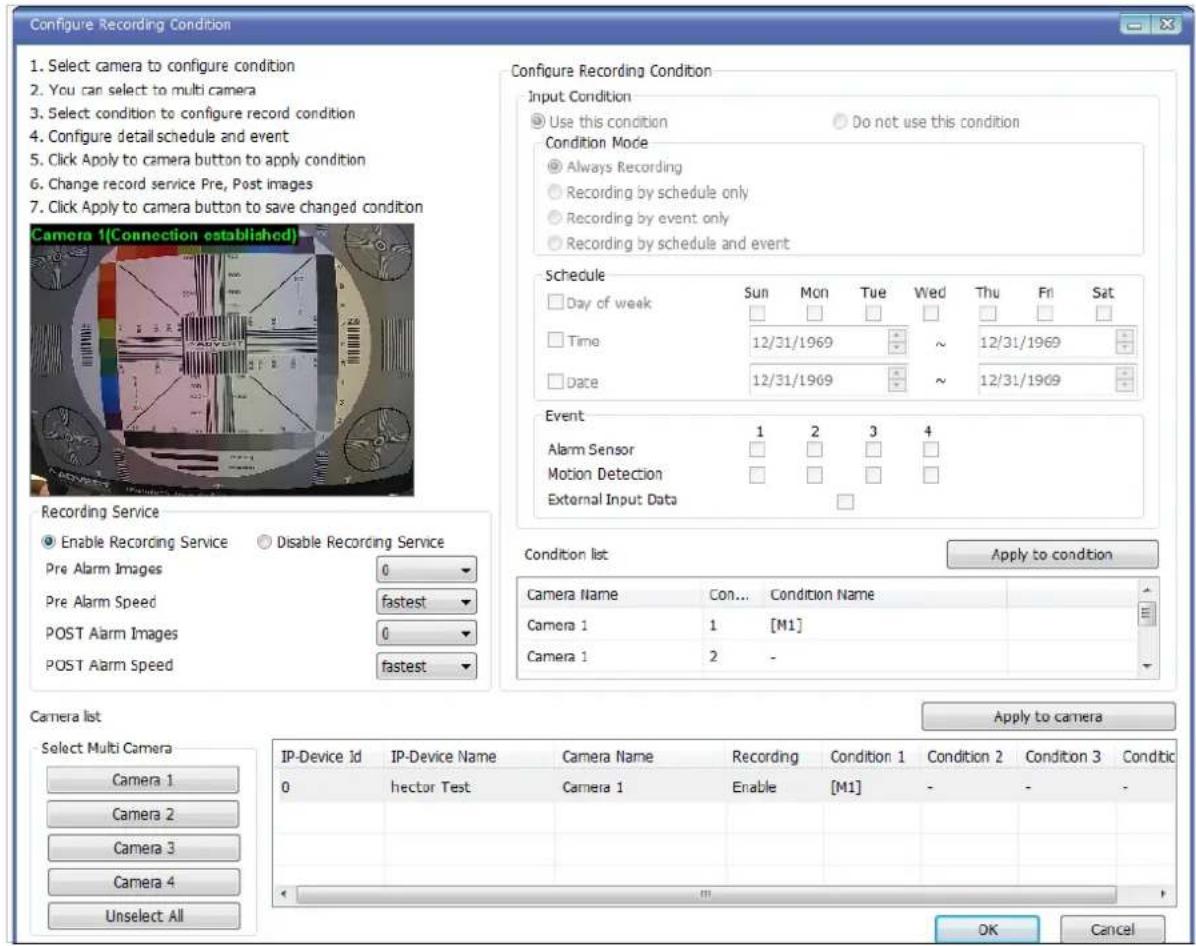Check the Wed day checkbox
This screenshot has width=1196, height=946.
[x=931, y=313]
